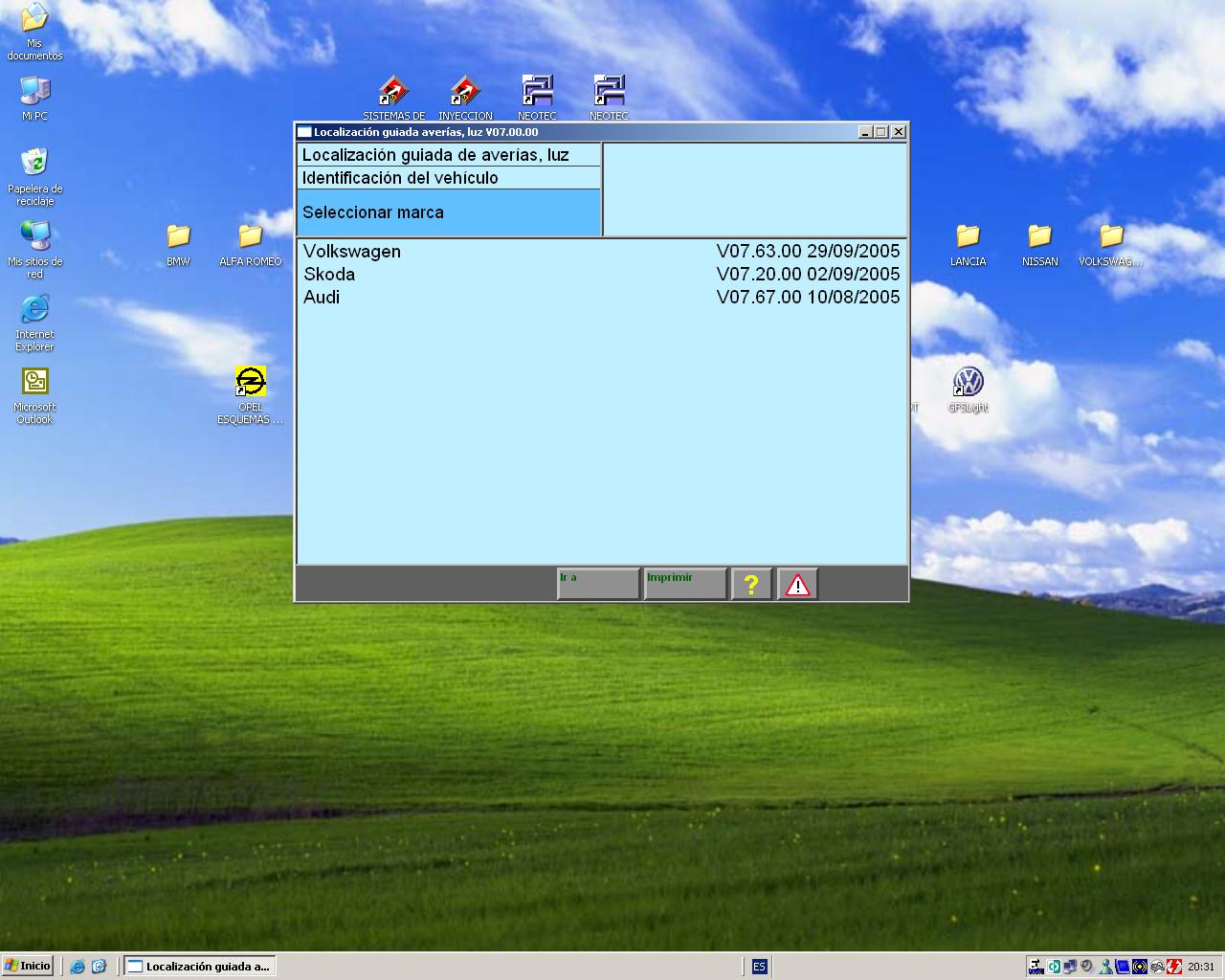Image resolution: width=1225 pixels, height=980 pixels.
Task: Open the first NEOTEC shortcut icon
Action: 537,98
